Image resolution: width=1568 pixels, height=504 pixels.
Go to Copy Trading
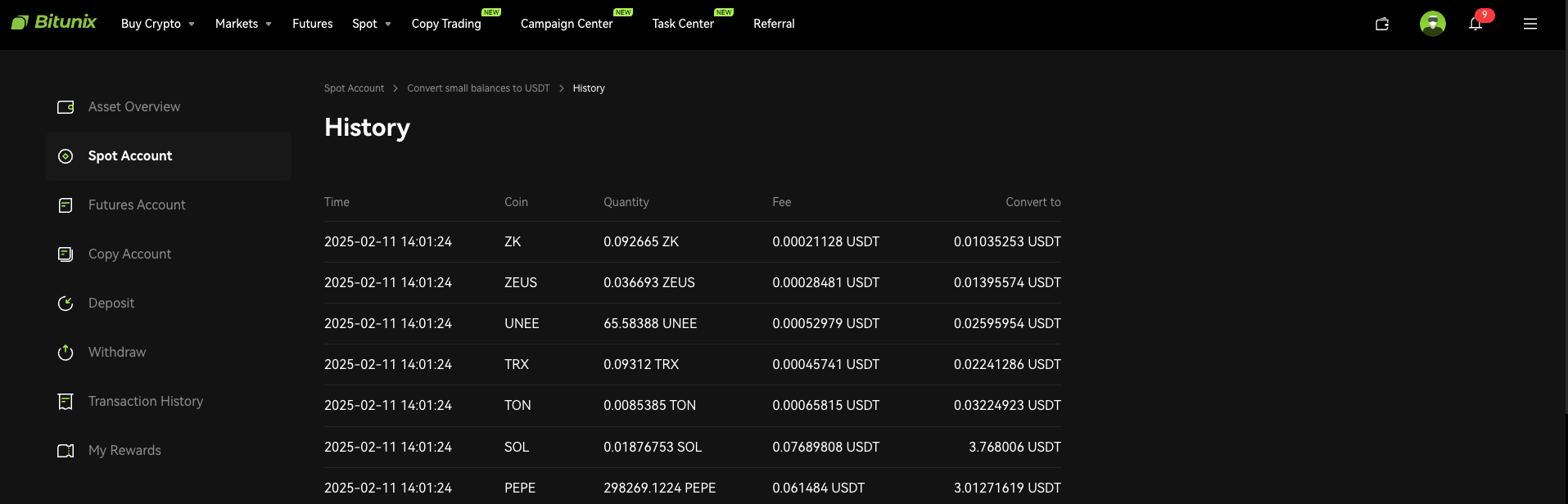click(446, 24)
